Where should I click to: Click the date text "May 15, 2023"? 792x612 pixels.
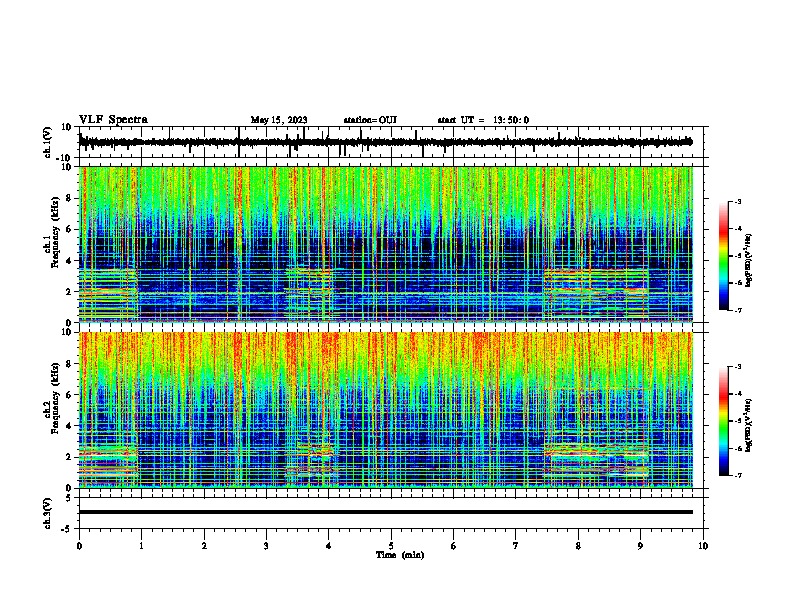pos(279,120)
